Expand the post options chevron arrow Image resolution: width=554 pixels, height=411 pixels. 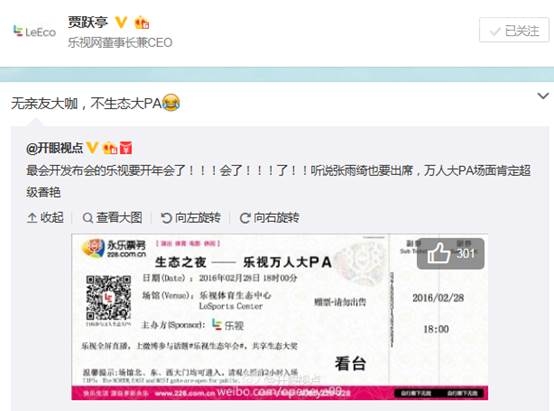(x=542, y=96)
